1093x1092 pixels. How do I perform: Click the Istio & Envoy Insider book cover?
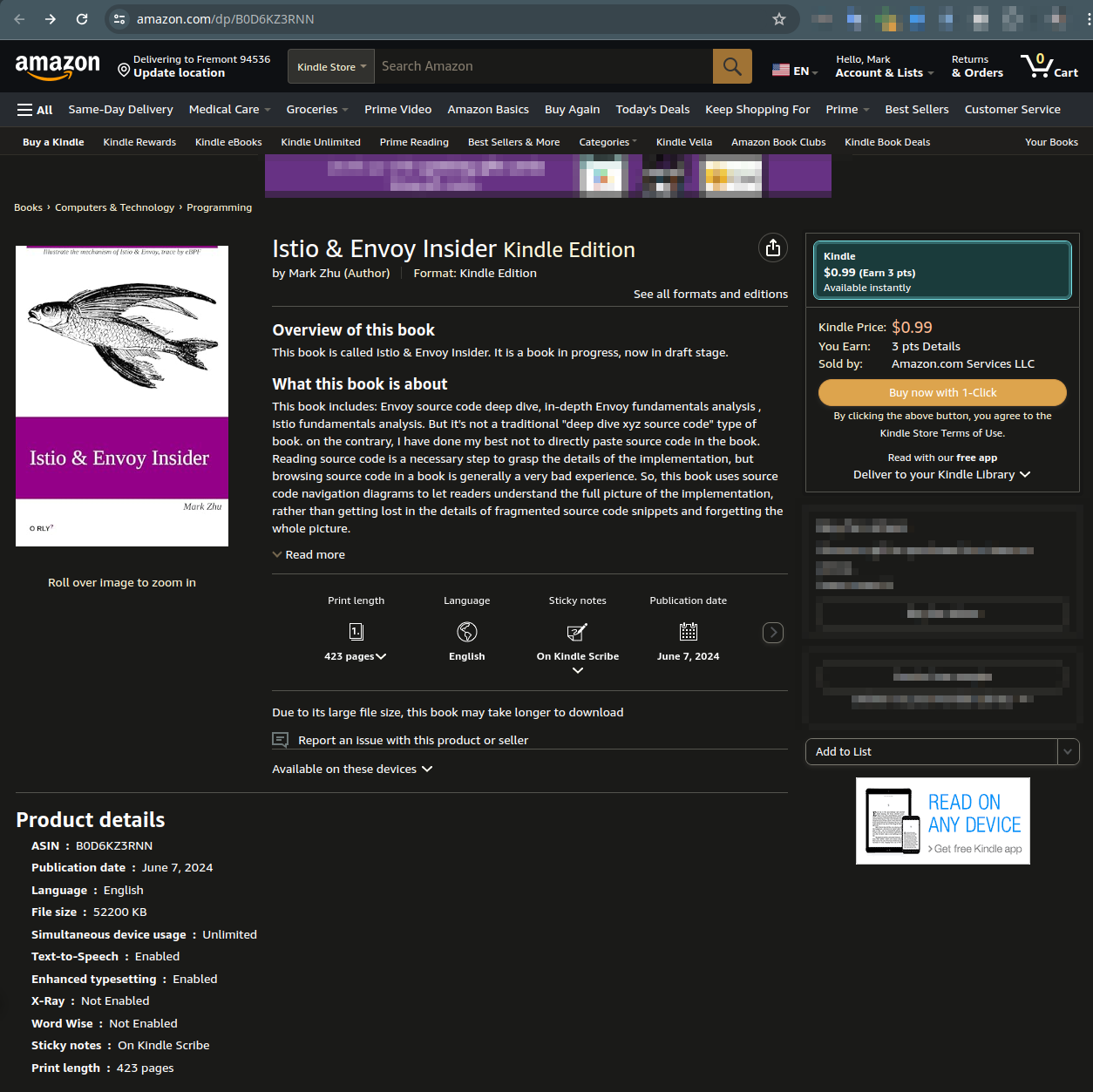click(122, 396)
